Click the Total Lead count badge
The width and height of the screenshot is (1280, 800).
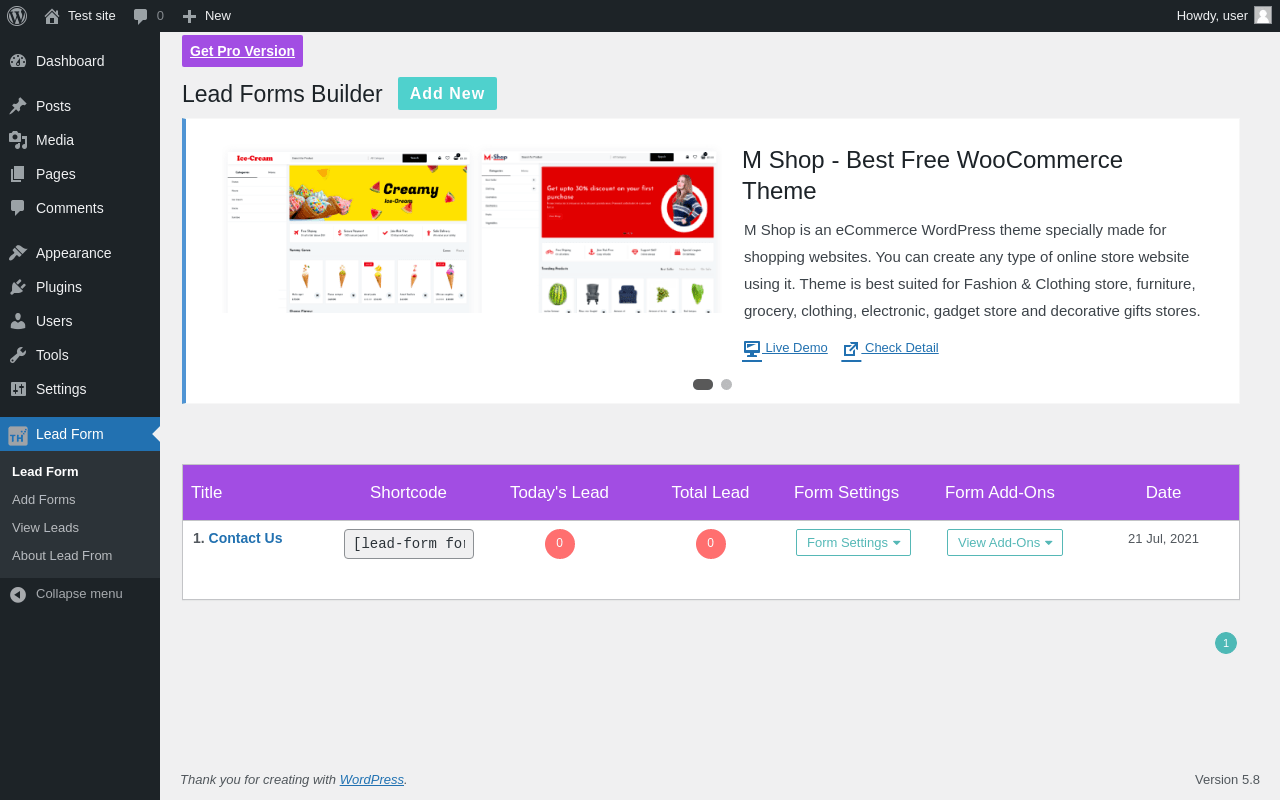(x=711, y=544)
